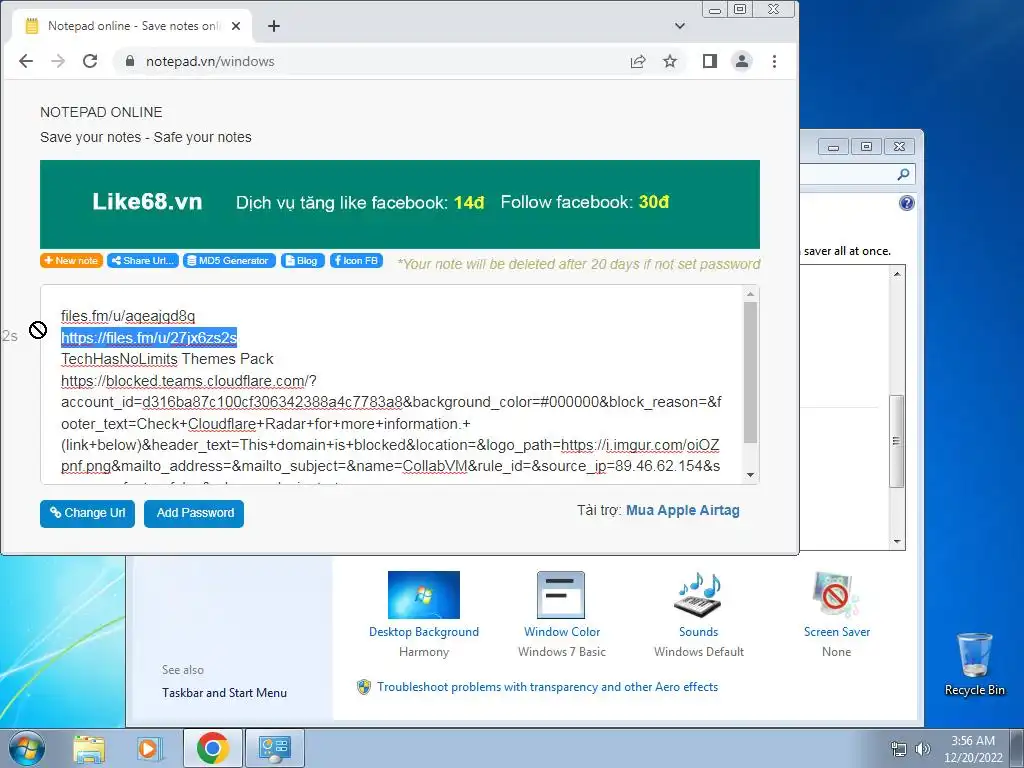Open Window Color settings
Viewport: 1024px width, 768px height.
pyautogui.click(x=562, y=614)
